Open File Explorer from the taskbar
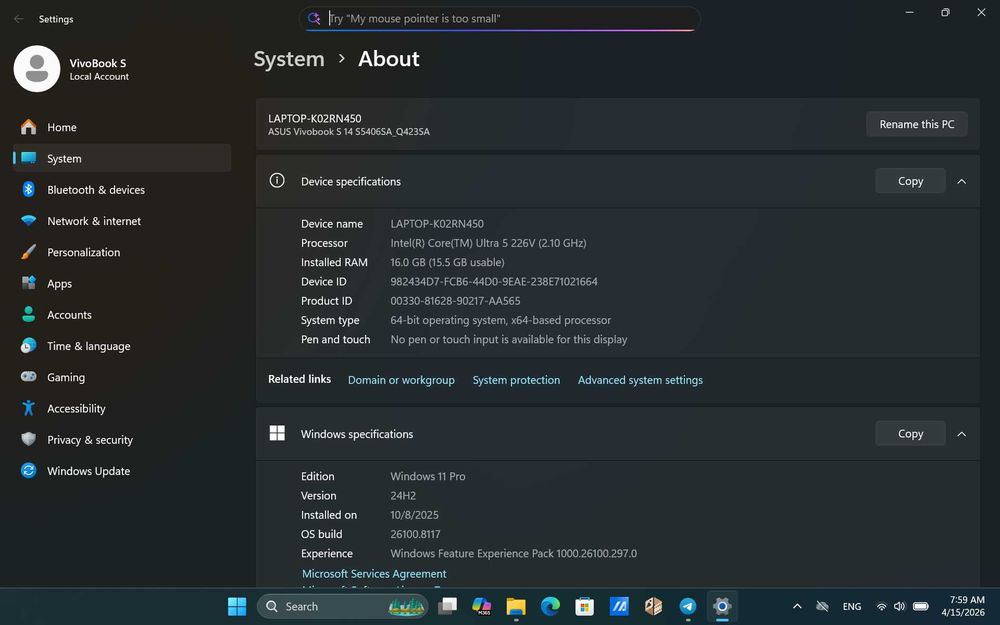1000x625 pixels. tap(516, 606)
